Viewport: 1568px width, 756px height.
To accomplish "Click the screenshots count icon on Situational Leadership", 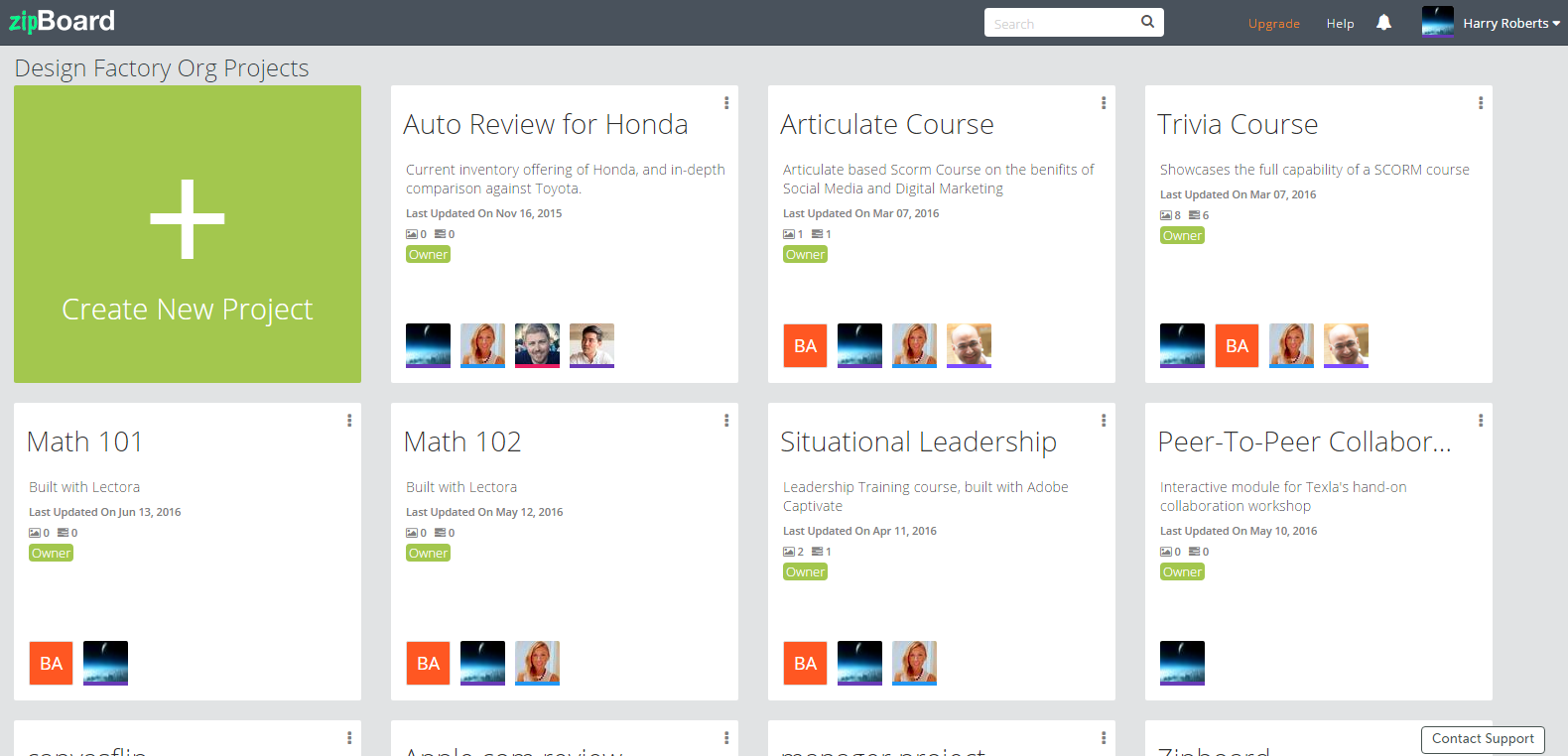I will point(789,552).
